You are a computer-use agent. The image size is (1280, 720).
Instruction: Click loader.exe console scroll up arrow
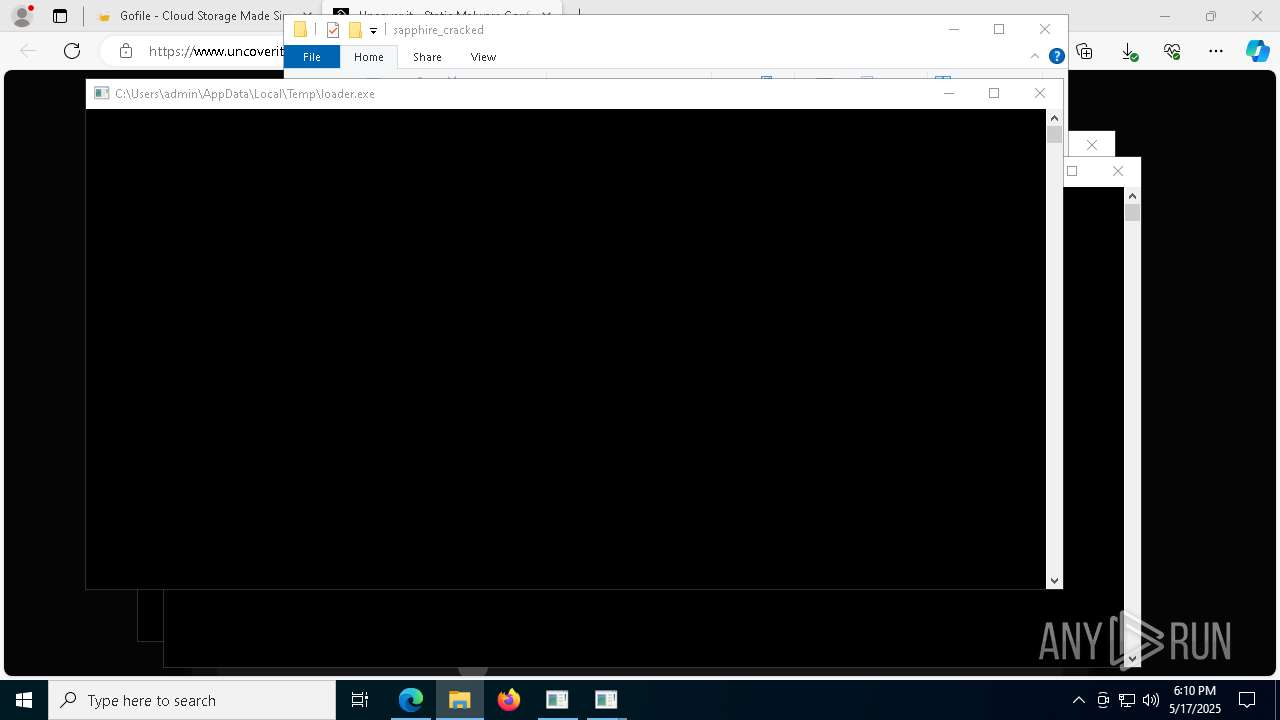(1054, 118)
